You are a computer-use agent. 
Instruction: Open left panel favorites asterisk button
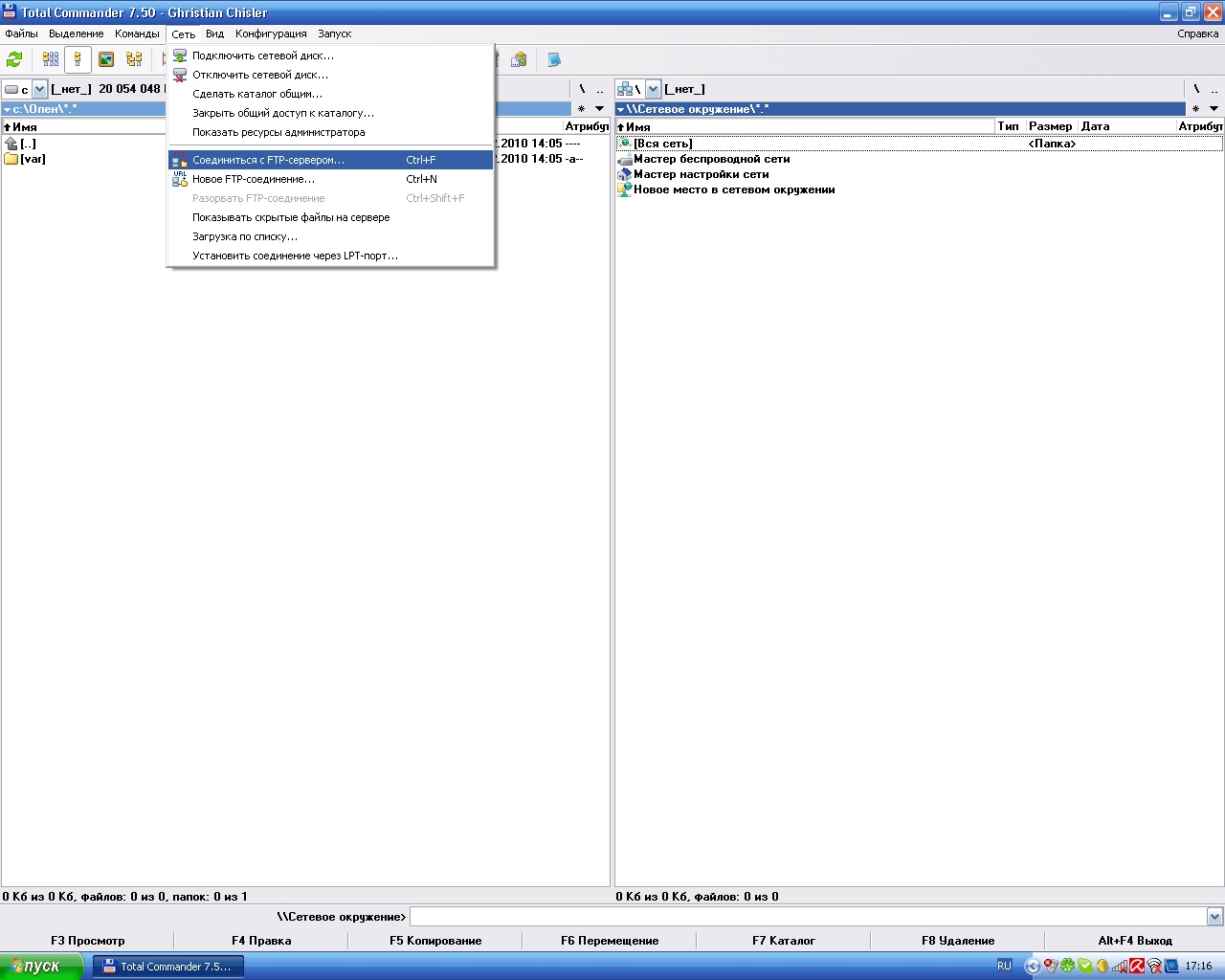[x=581, y=108]
